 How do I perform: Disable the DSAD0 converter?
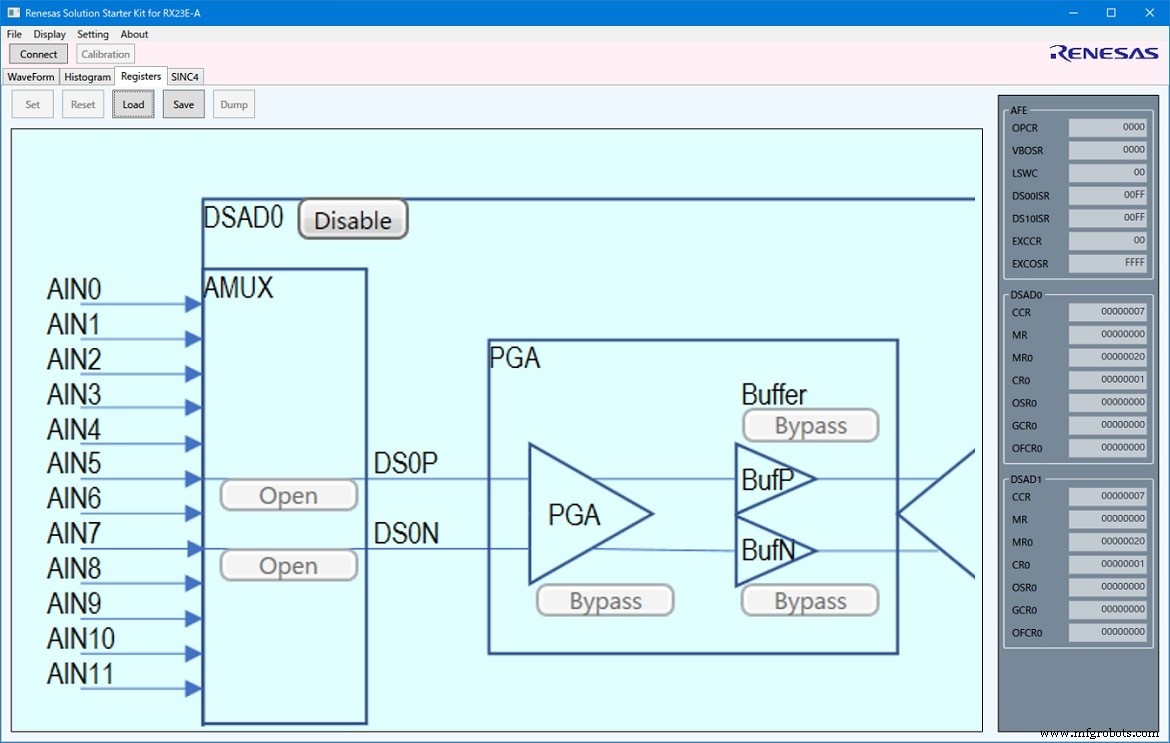[352, 219]
